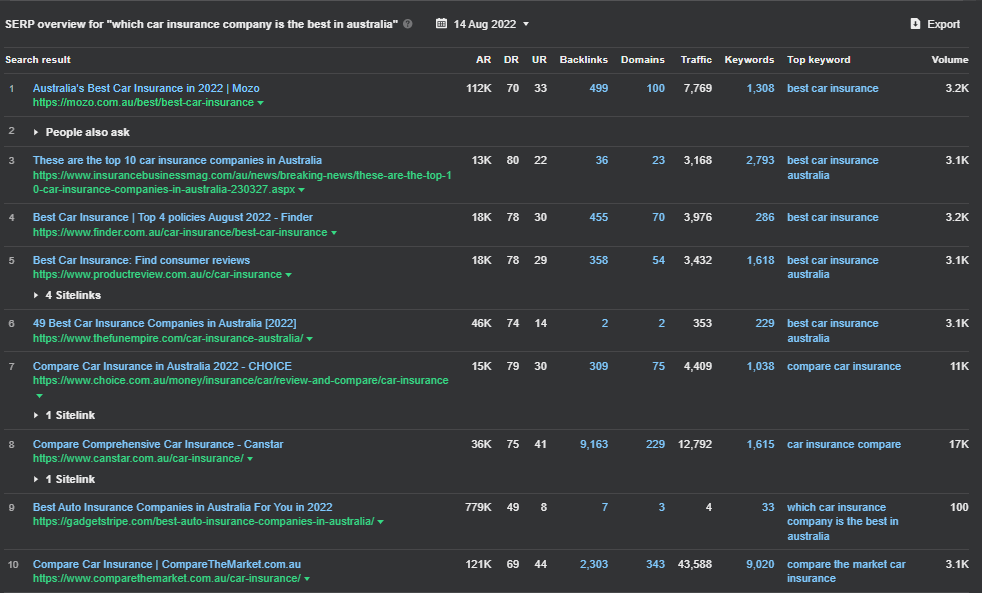Screen dimensions: 982x593
Task: Open the caret menu after the productreview.com.au URL
Action: coord(288,275)
